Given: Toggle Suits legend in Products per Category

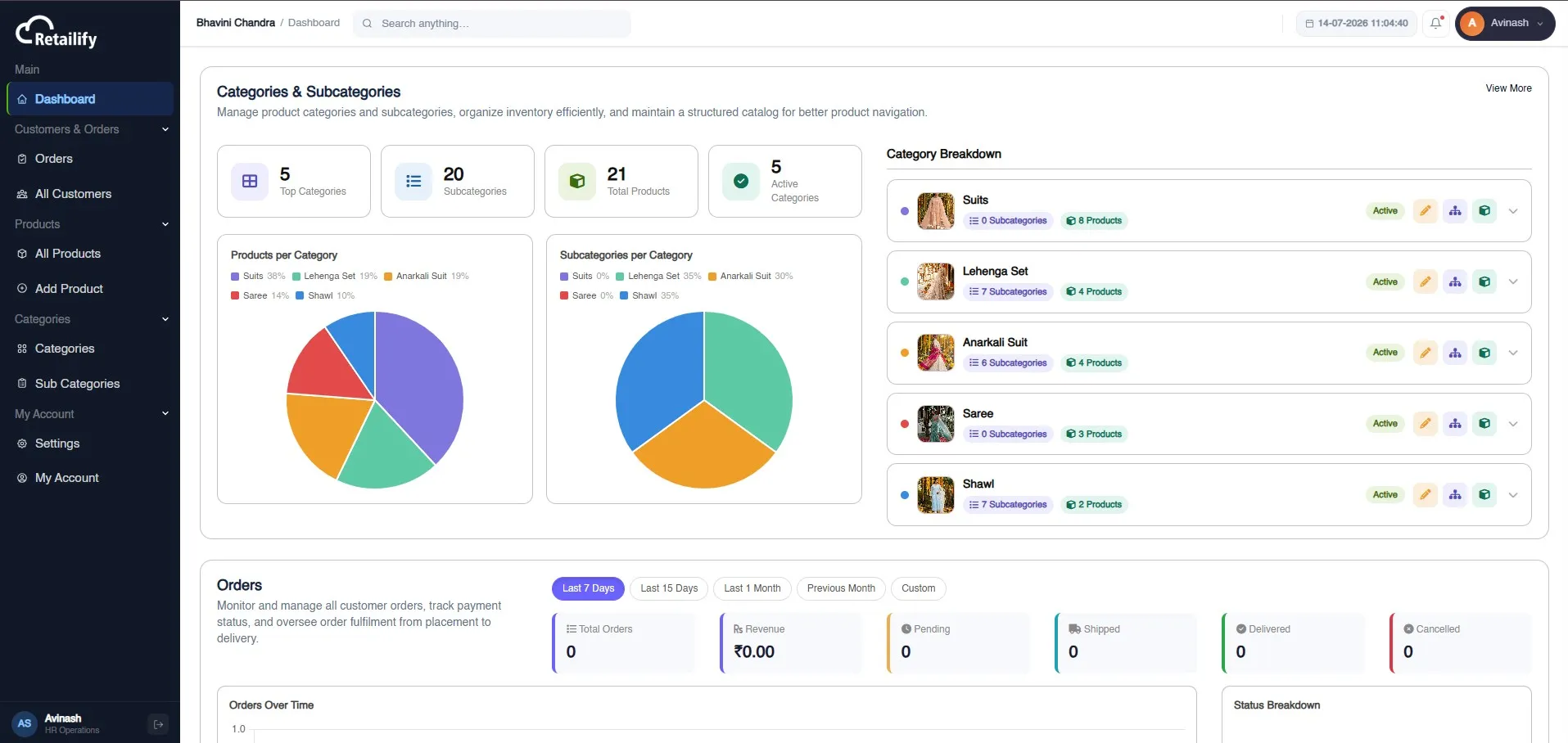Looking at the screenshot, I should pyautogui.click(x=258, y=276).
